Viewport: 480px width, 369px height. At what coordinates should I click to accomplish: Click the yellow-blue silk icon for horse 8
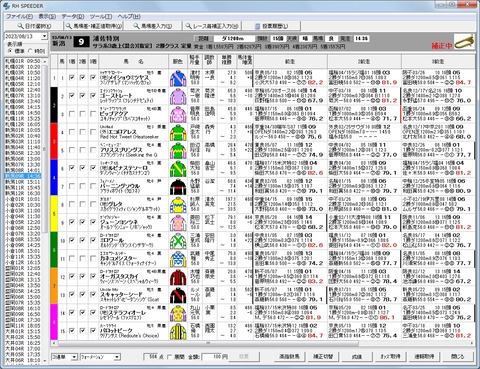178,204
